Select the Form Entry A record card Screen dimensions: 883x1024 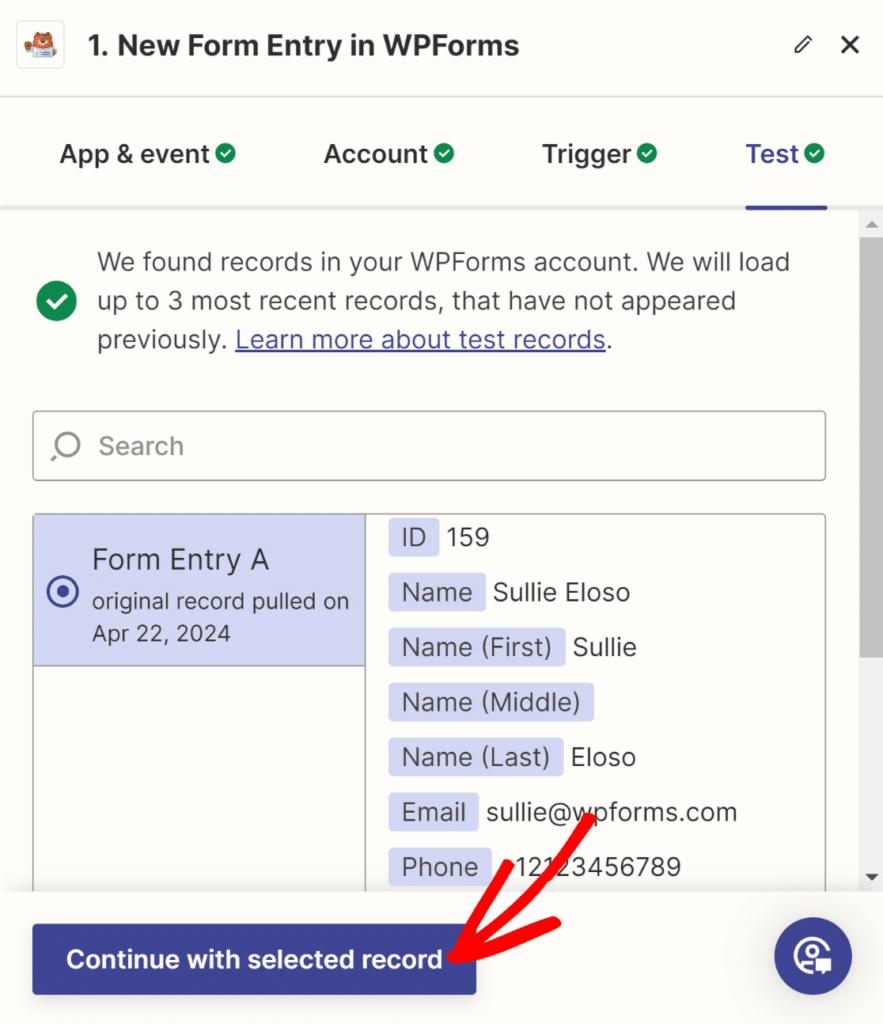tap(198, 590)
